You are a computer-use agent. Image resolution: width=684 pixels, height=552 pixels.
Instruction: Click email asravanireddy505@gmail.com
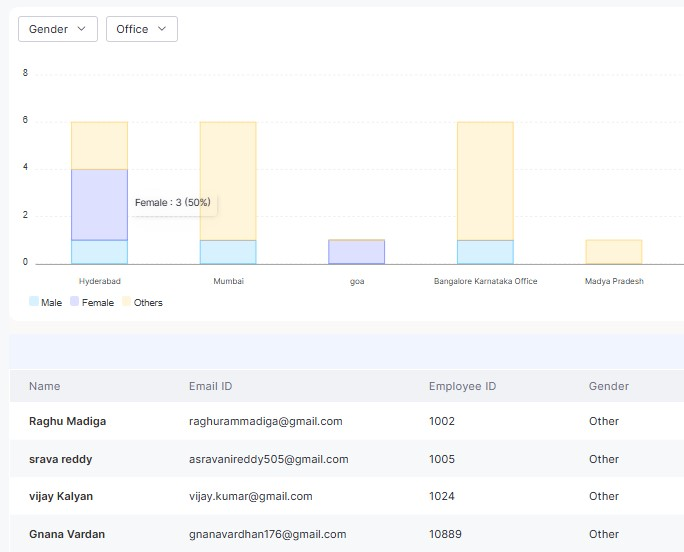pyautogui.click(x=269, y=459)
